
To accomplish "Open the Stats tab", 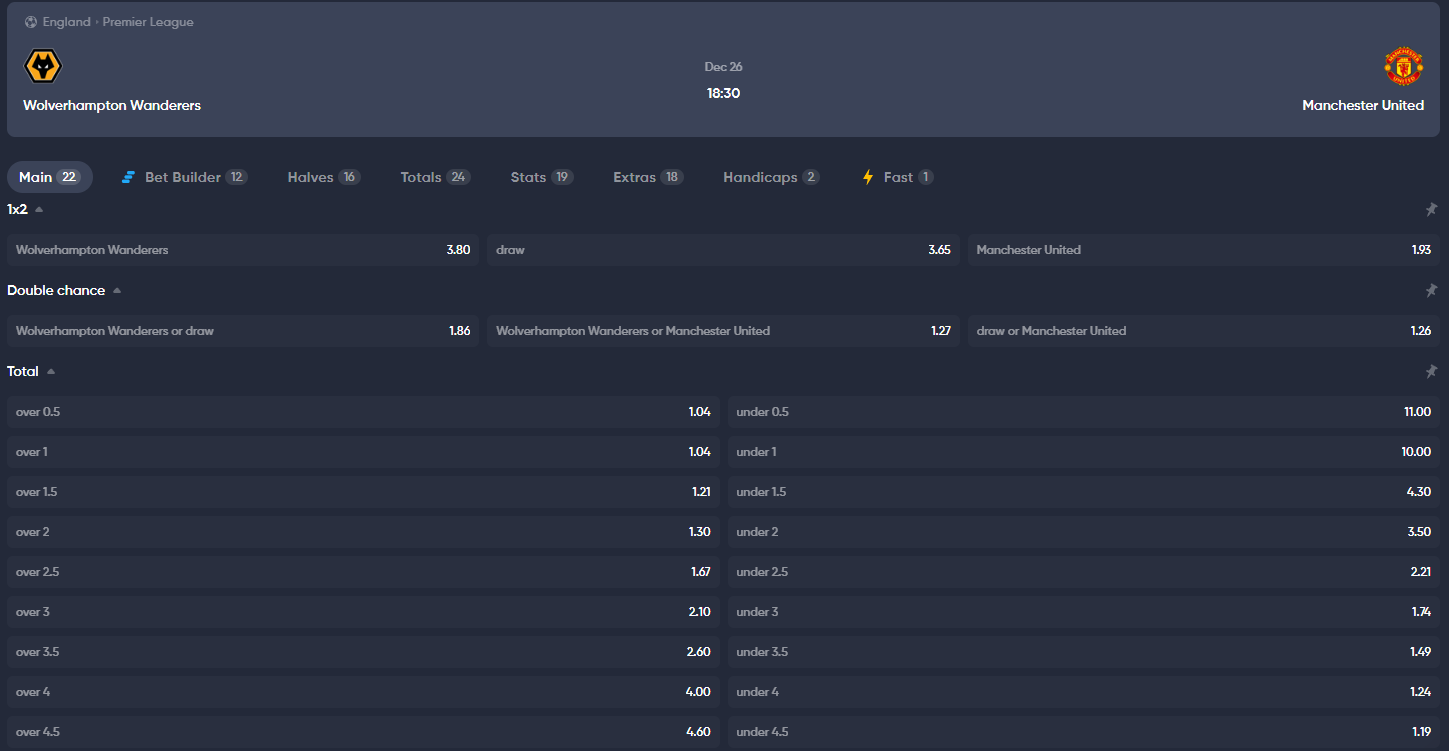I will click(x=541, y=177).
